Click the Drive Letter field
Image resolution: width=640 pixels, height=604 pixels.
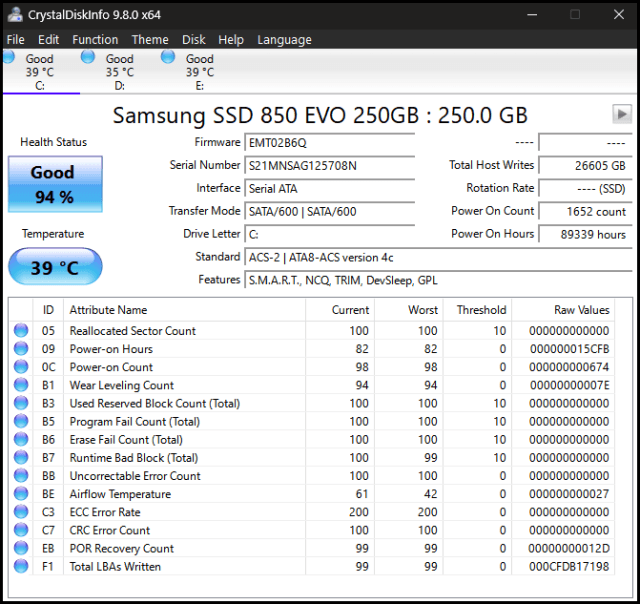coord(330,234)
